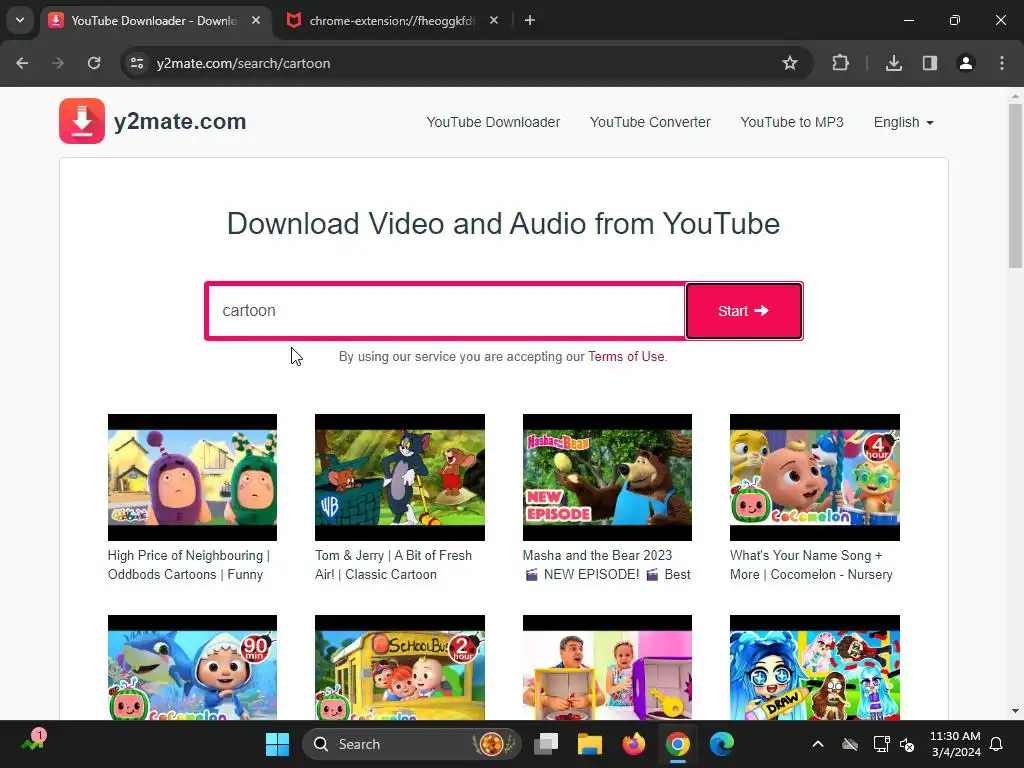Open Task View on taskbar
This screenshot has height=768, width=1024.
[546, 744]
